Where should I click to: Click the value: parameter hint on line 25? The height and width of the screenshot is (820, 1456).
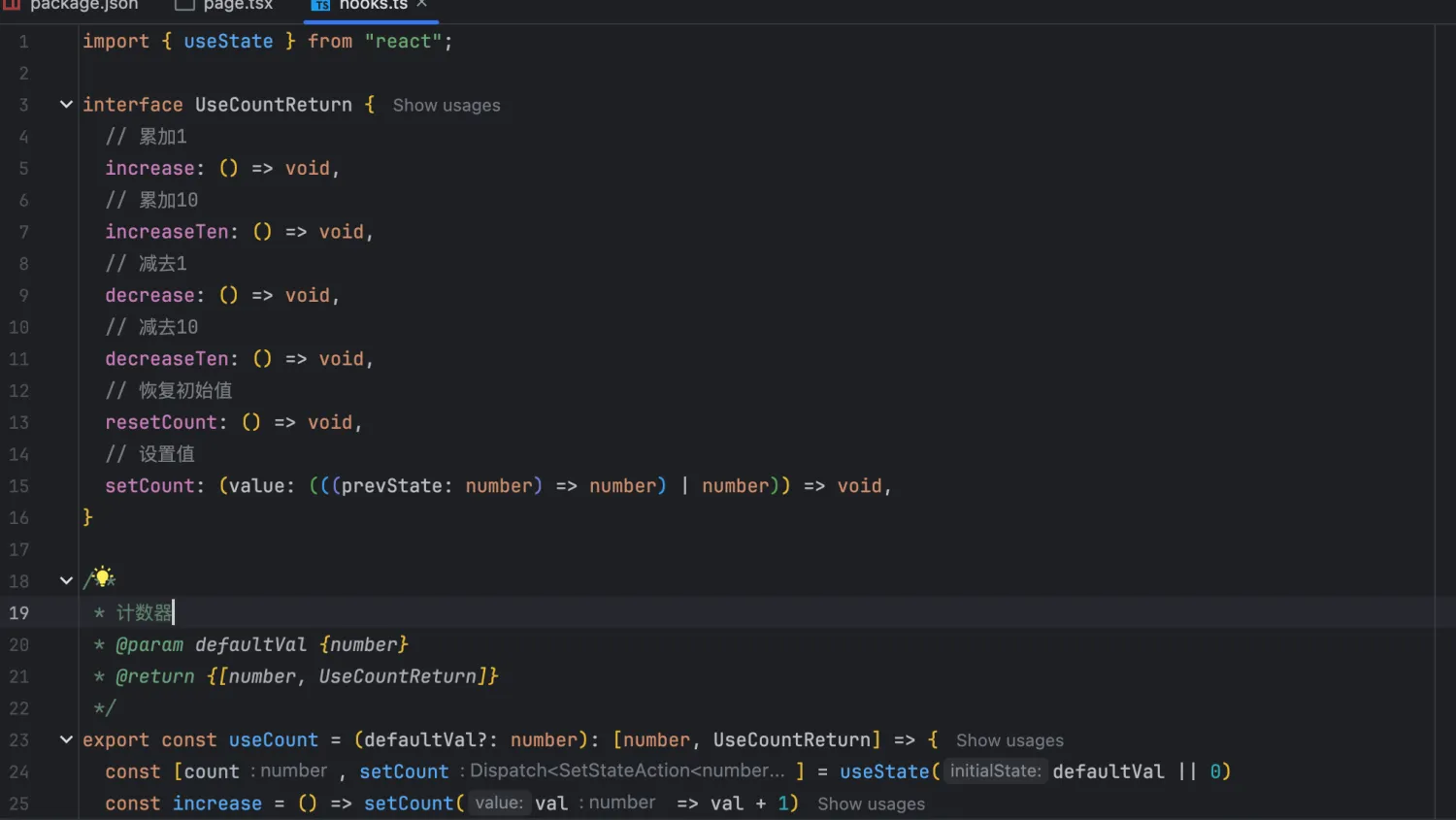click(x=499, y=804)
